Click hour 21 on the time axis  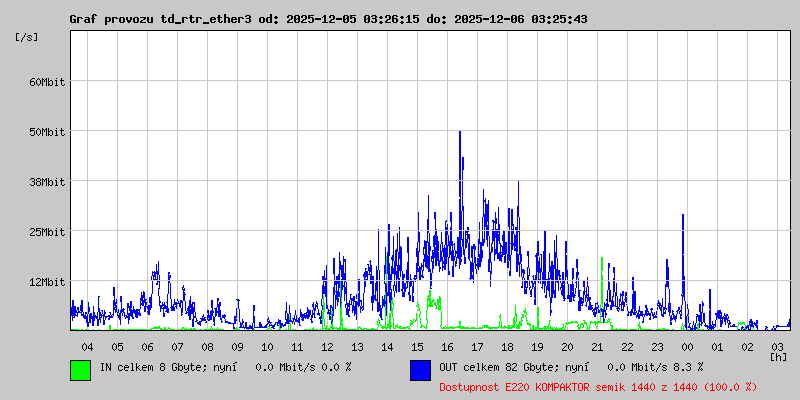[597, 346]
